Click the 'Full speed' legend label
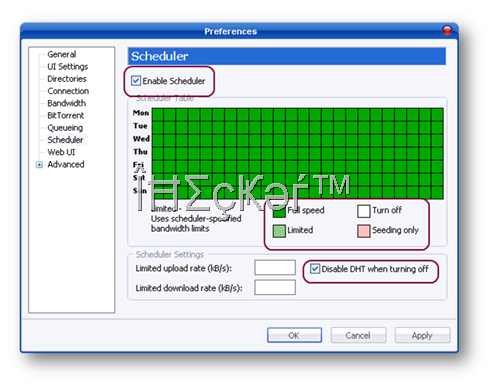The width and height of the screenshot is (497, 392). [306, 210]
